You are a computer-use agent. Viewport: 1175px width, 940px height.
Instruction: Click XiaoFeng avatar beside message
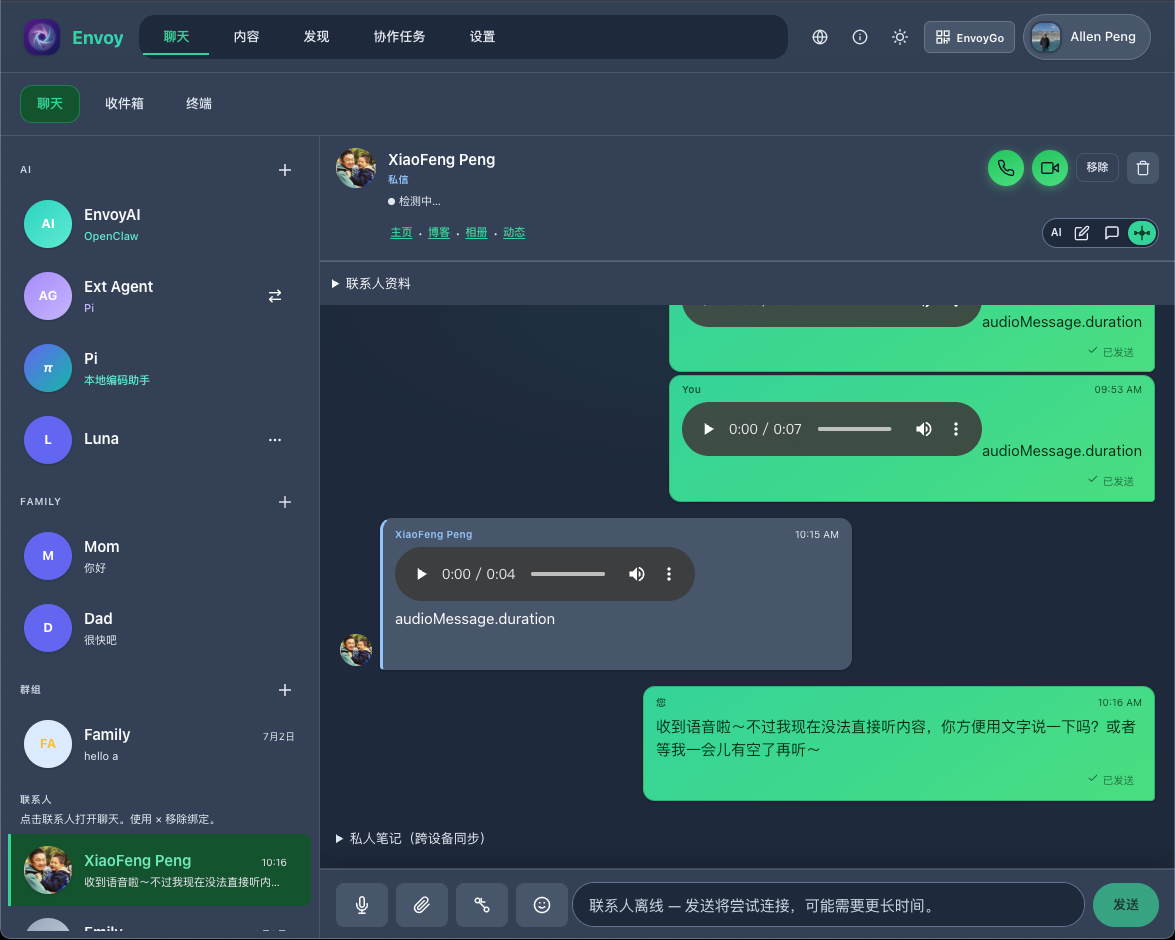356,650
